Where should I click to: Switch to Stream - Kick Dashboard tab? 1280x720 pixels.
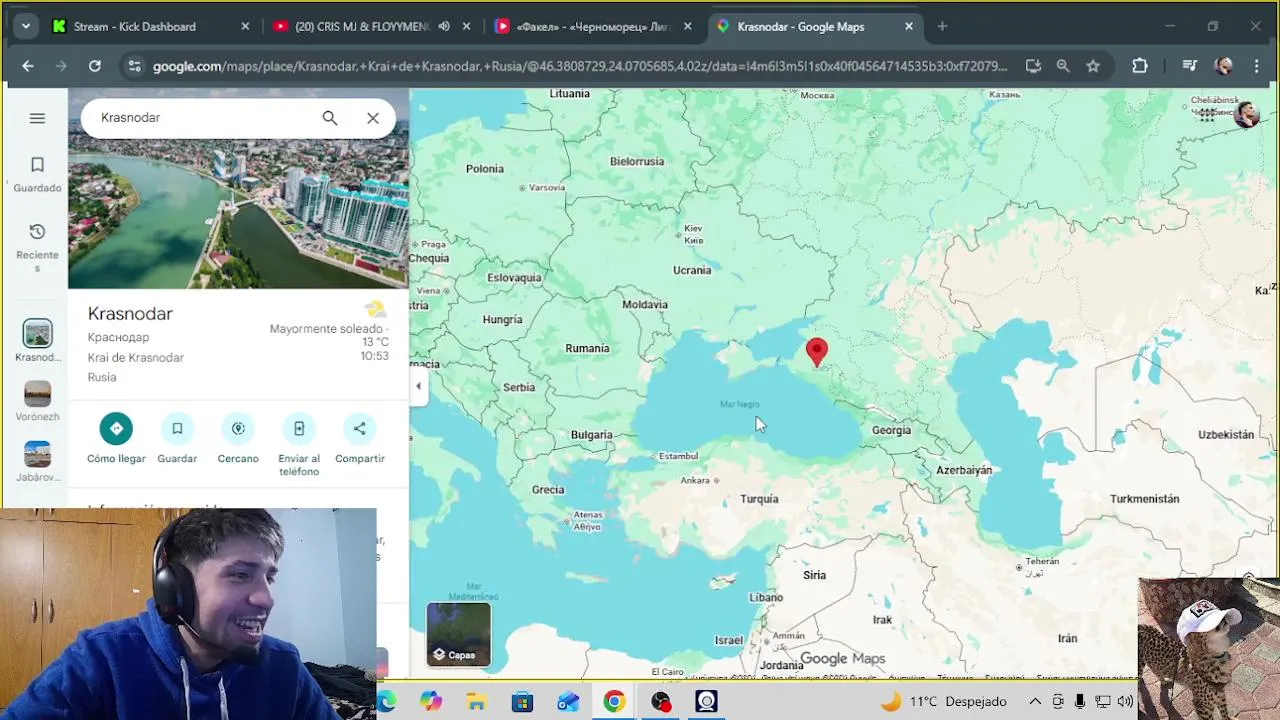[x=134, y=26]
